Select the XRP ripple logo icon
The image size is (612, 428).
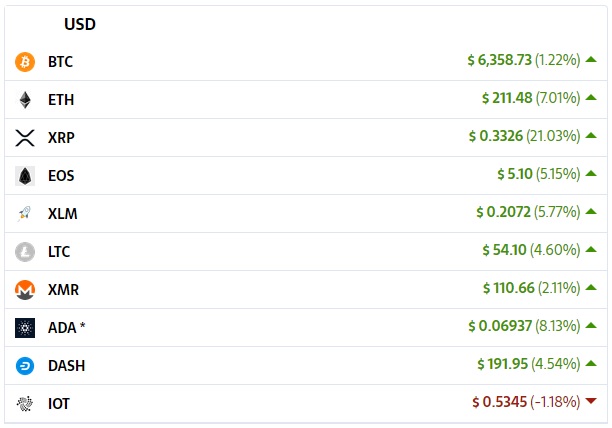coord(25,138)
